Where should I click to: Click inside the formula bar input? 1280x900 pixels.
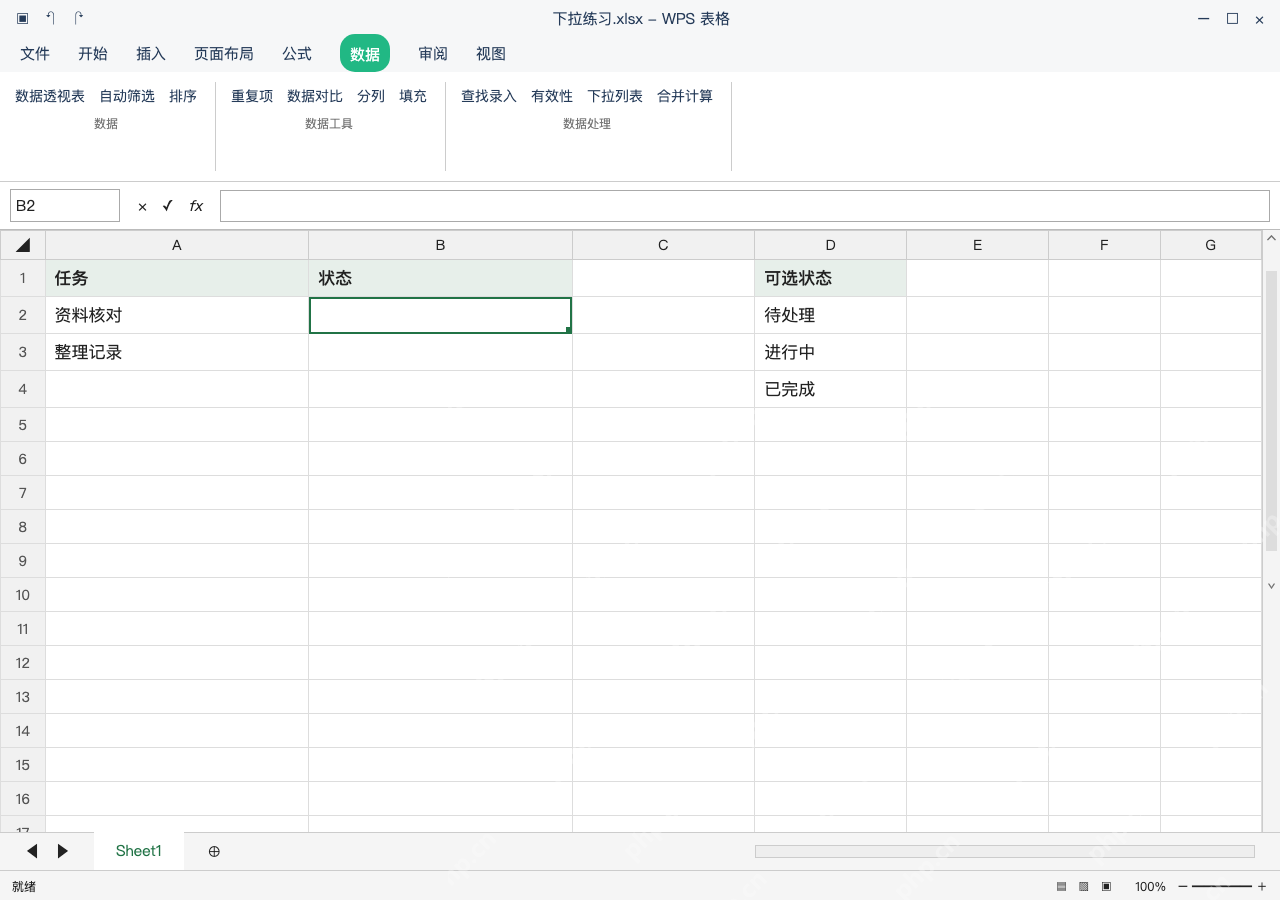point(745,206)
